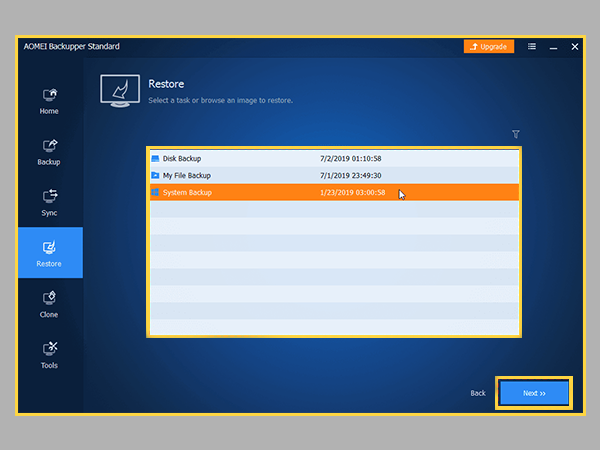Select the Restore sidebar item
This screenshot has width=600, height=450.
pyautogui.click(x=50, y=253)
